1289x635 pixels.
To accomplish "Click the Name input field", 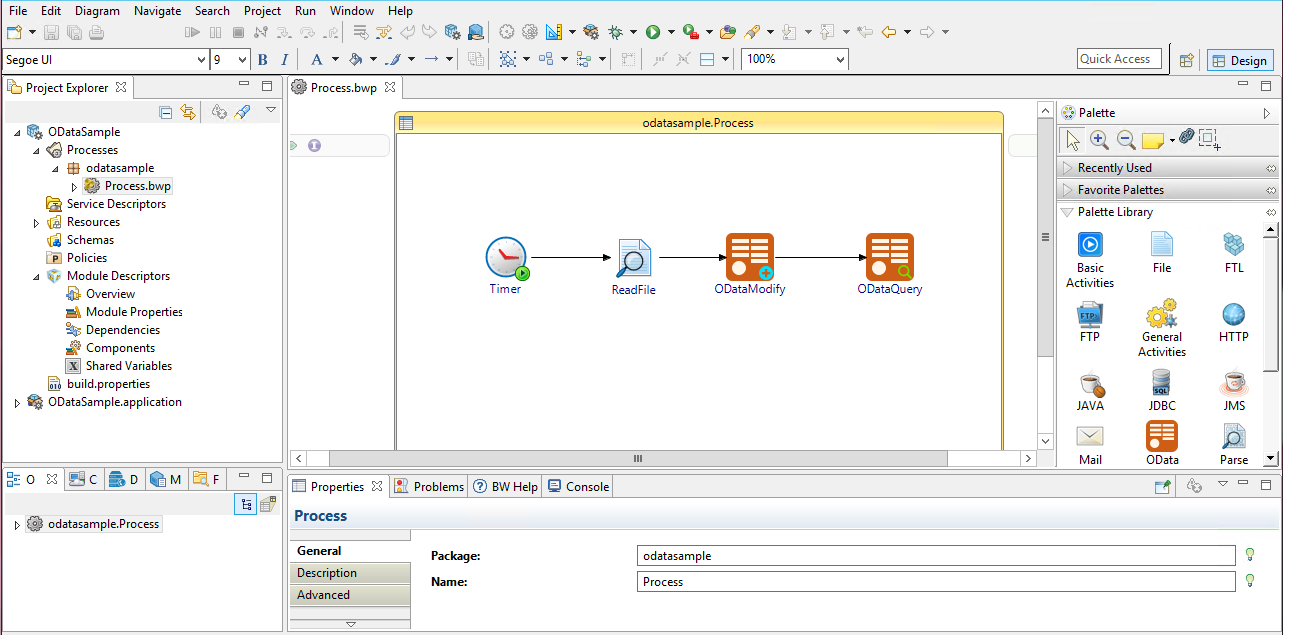I will 935,582.
